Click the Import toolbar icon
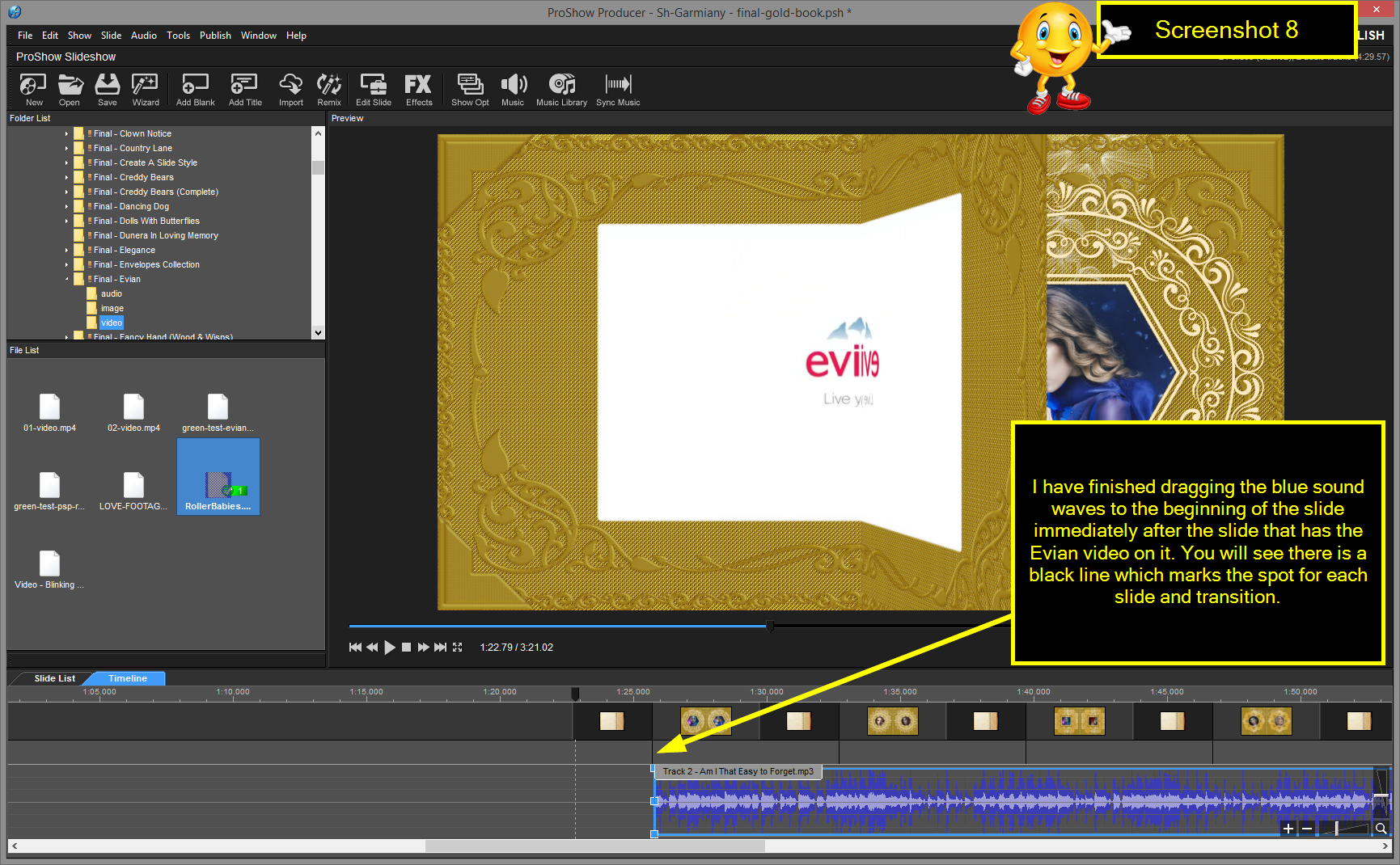The image size is (1400, 865). pos(291,89)
